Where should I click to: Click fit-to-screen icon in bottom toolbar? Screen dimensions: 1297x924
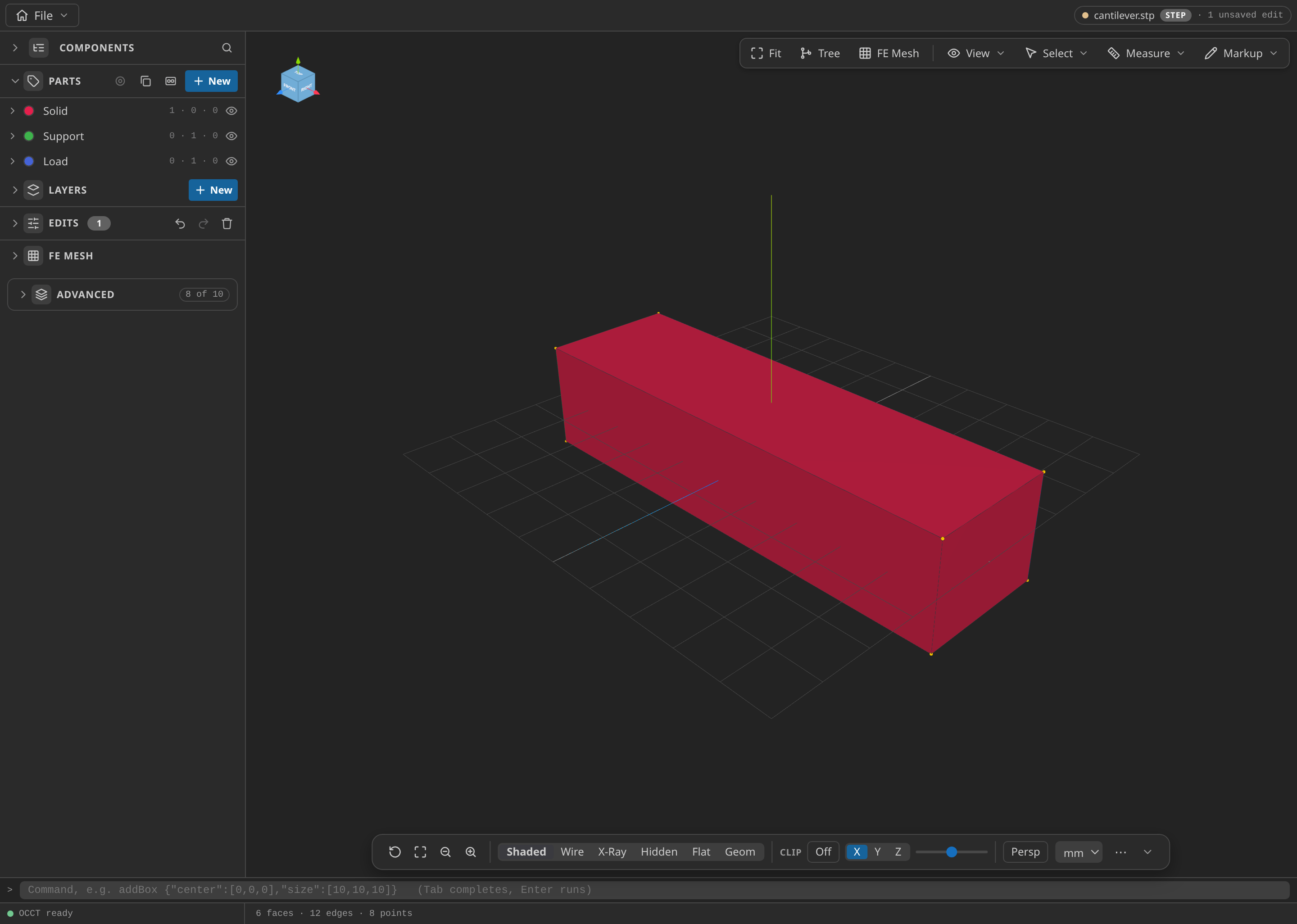[x=420, y=852]
